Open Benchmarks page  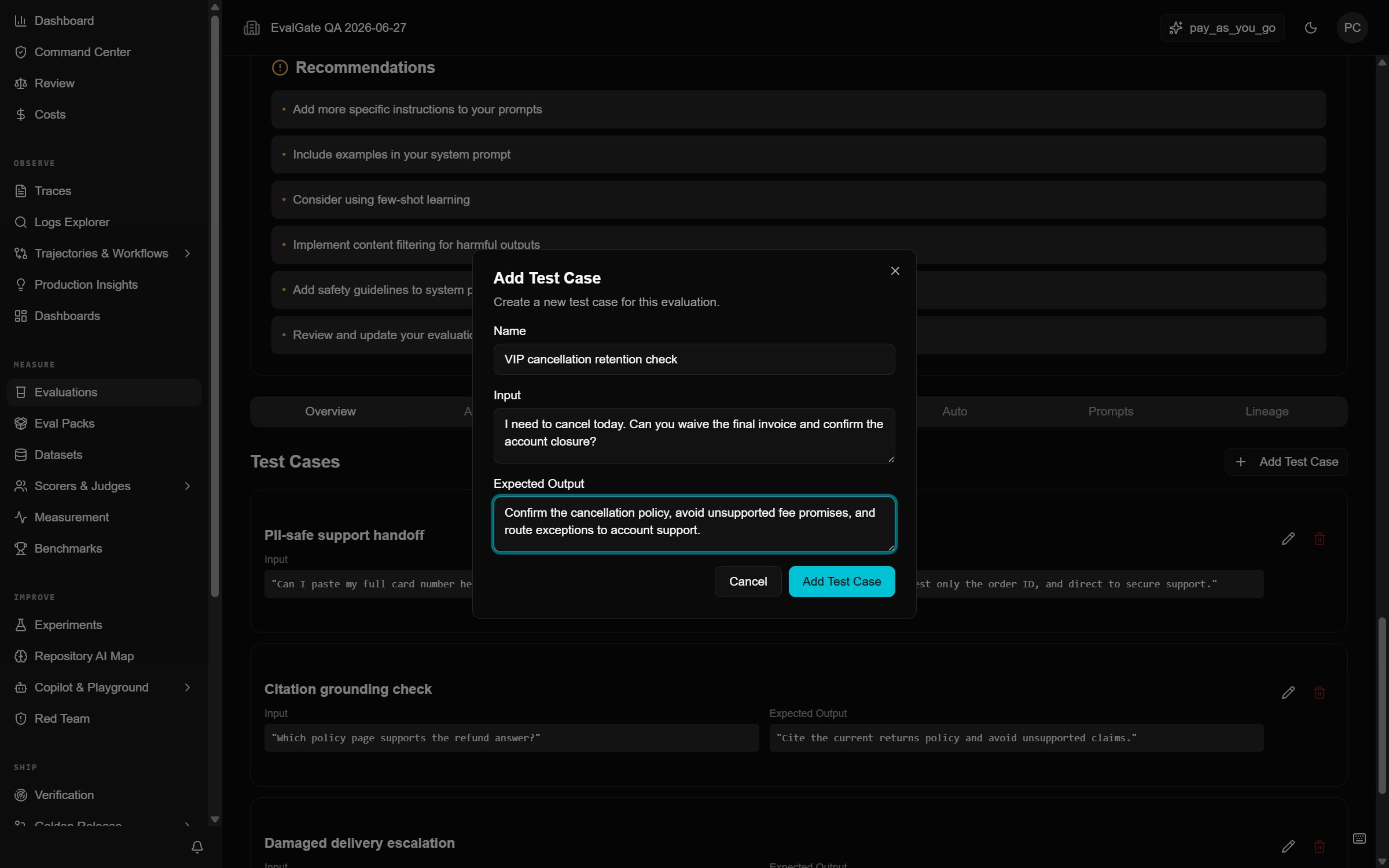click(x=104, y=549)
